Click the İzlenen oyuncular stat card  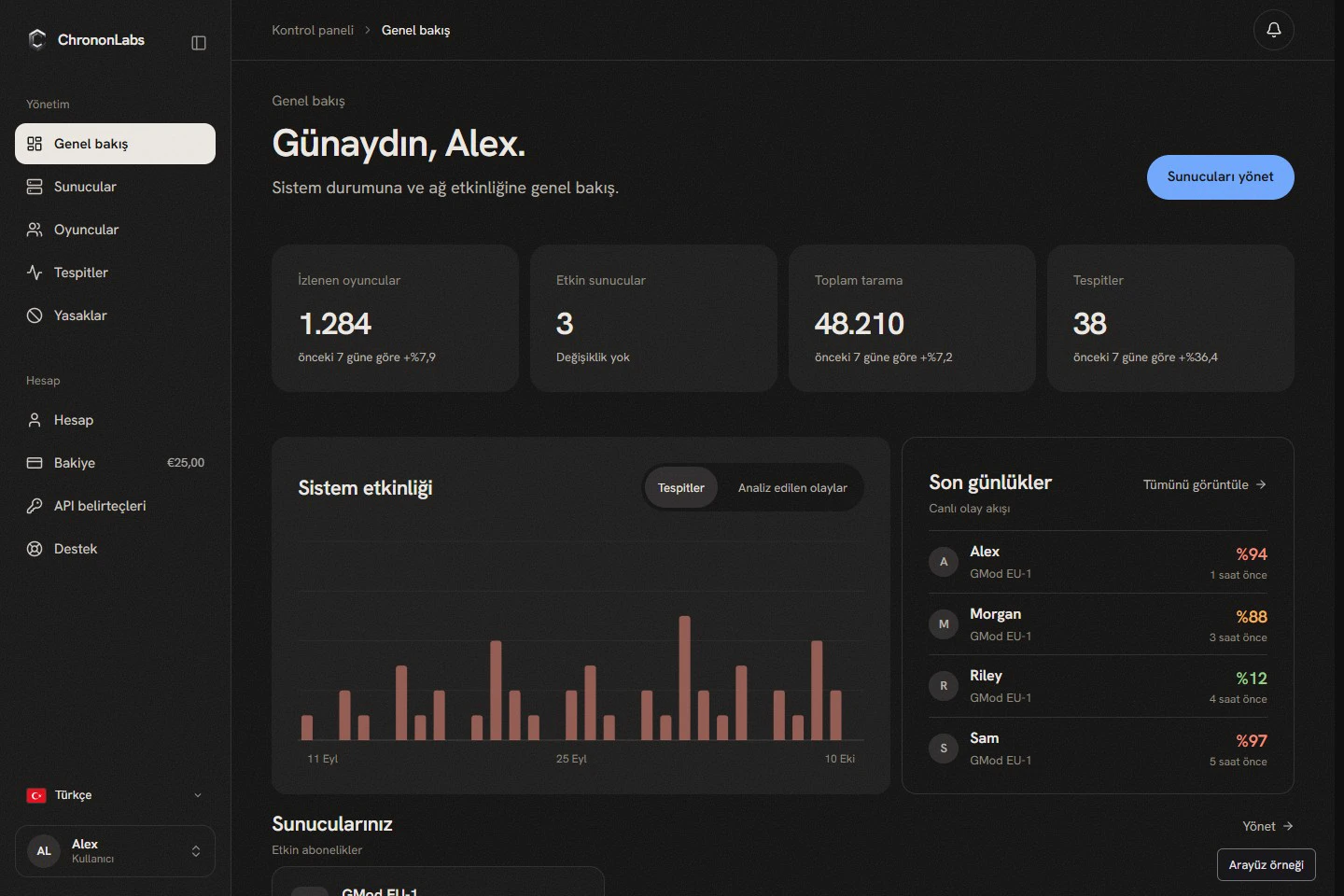(x=395, y=318)
